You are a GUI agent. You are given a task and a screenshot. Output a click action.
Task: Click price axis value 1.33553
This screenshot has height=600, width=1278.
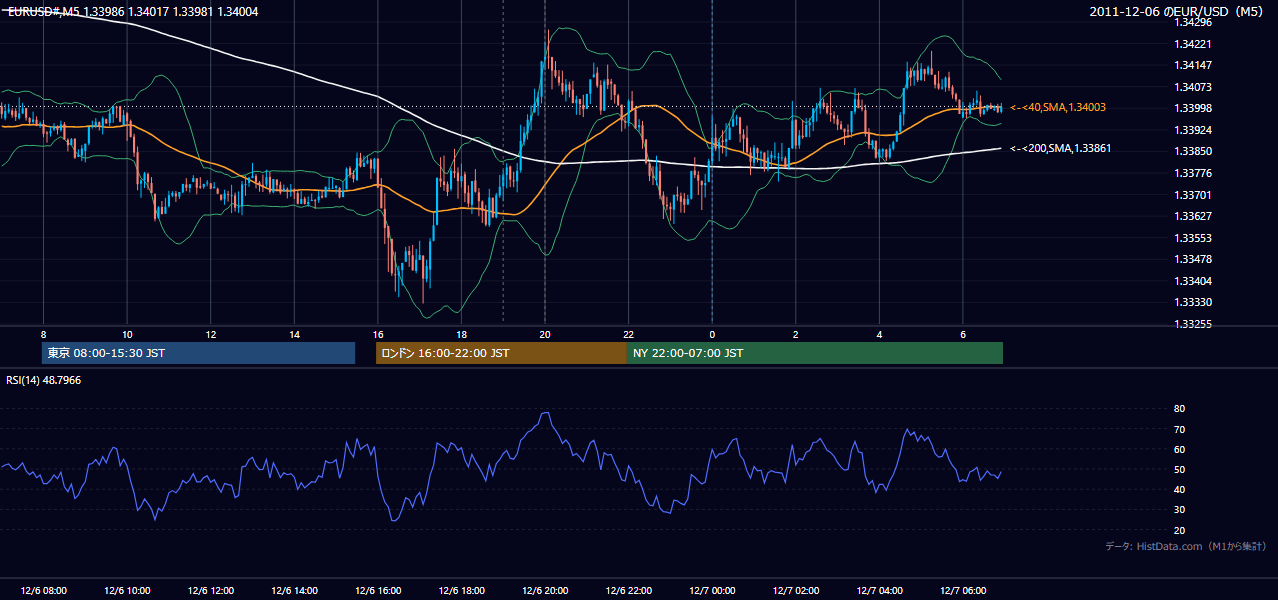pos(1194,238)
